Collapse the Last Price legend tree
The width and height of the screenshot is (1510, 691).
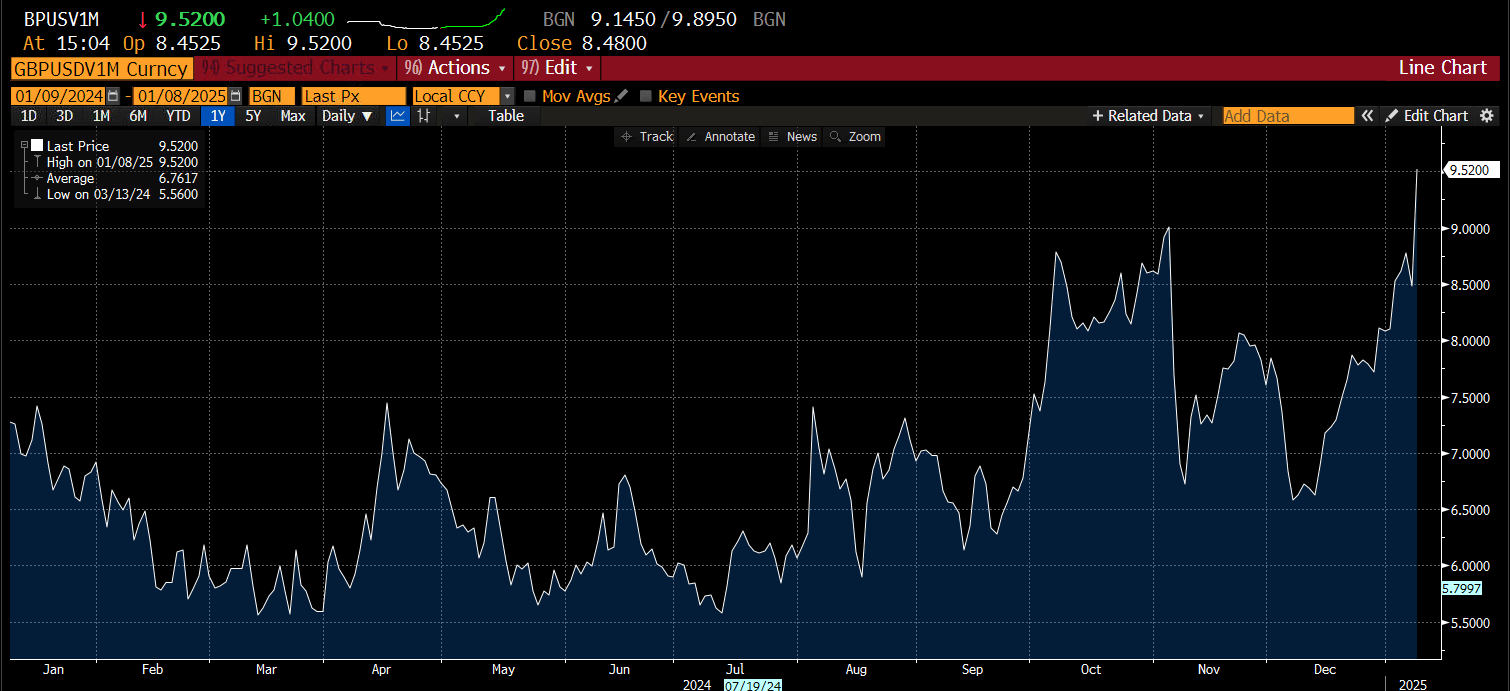[24, 146]
